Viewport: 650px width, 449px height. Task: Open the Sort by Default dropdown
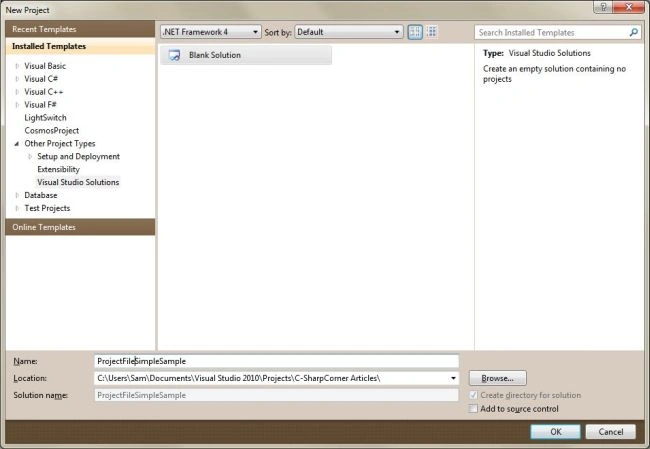pos(349,32)
